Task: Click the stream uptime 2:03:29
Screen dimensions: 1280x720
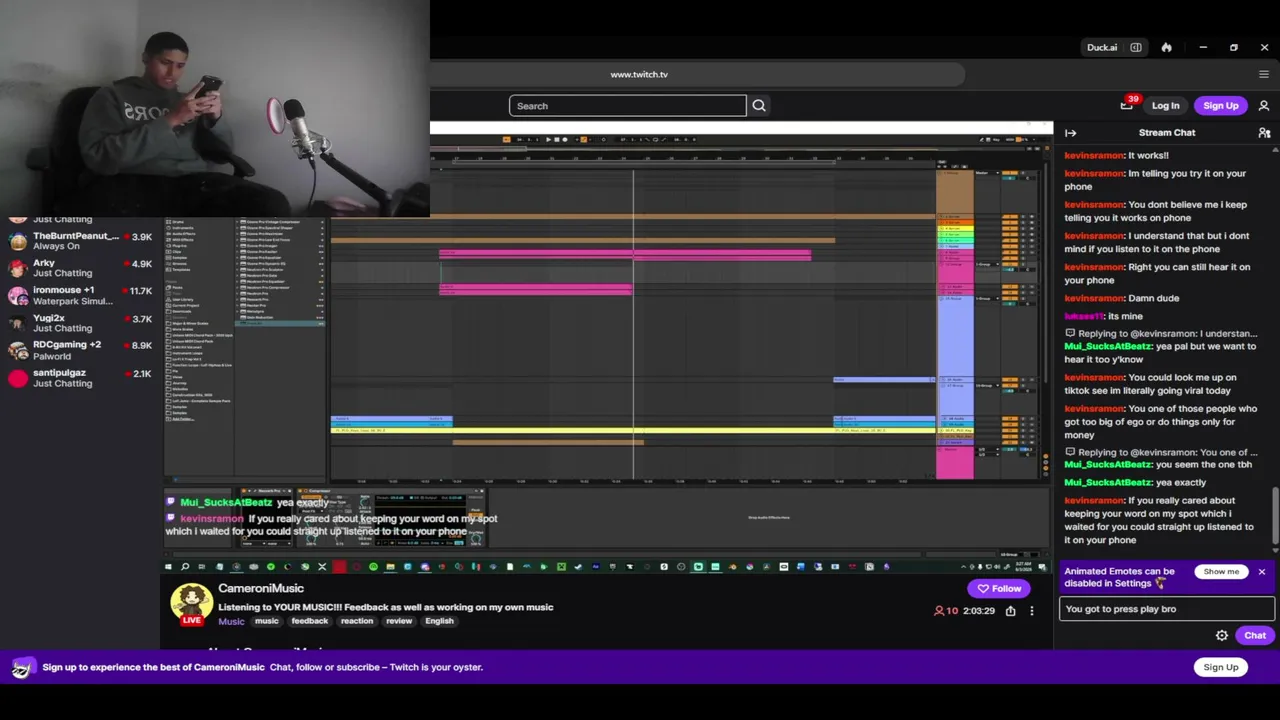Action: coord(979,611)
